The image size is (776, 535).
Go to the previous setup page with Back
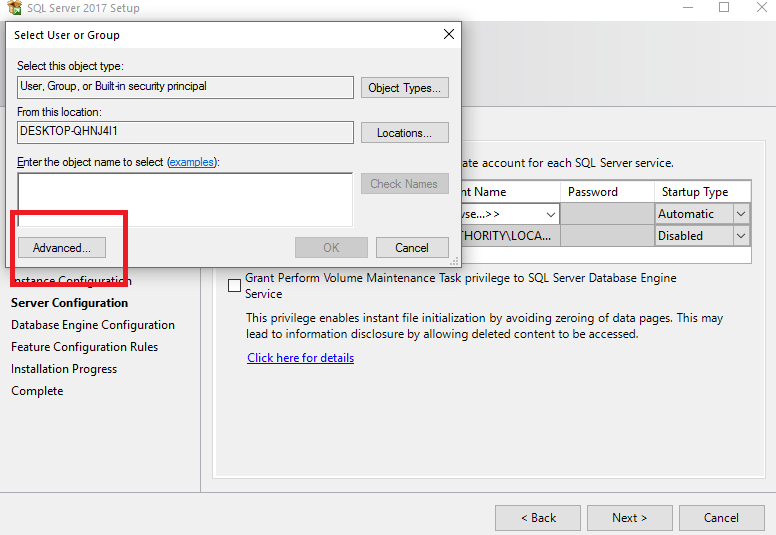pos(538,518)
